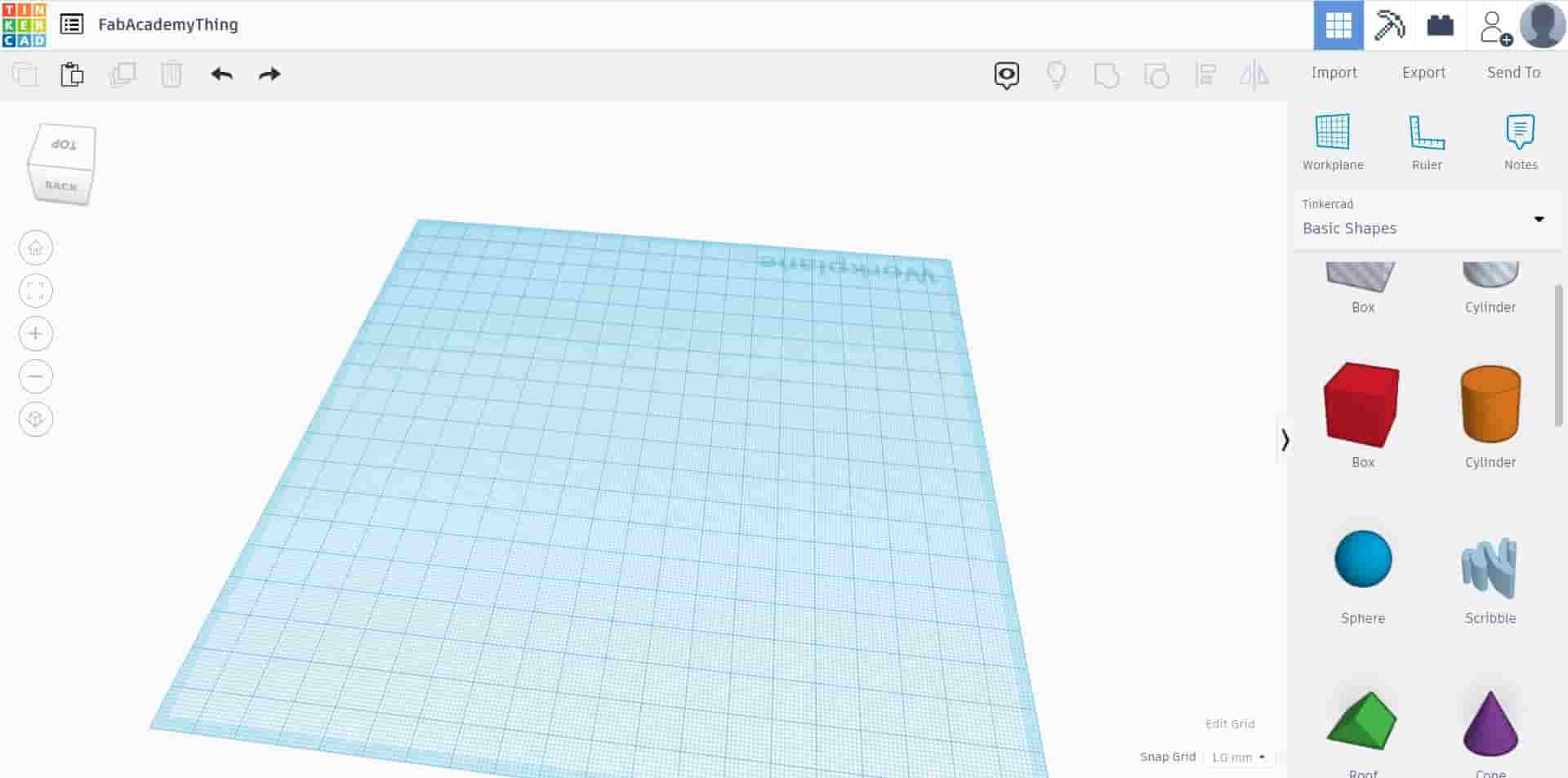Redo the last action

click(x=269, y=74)
